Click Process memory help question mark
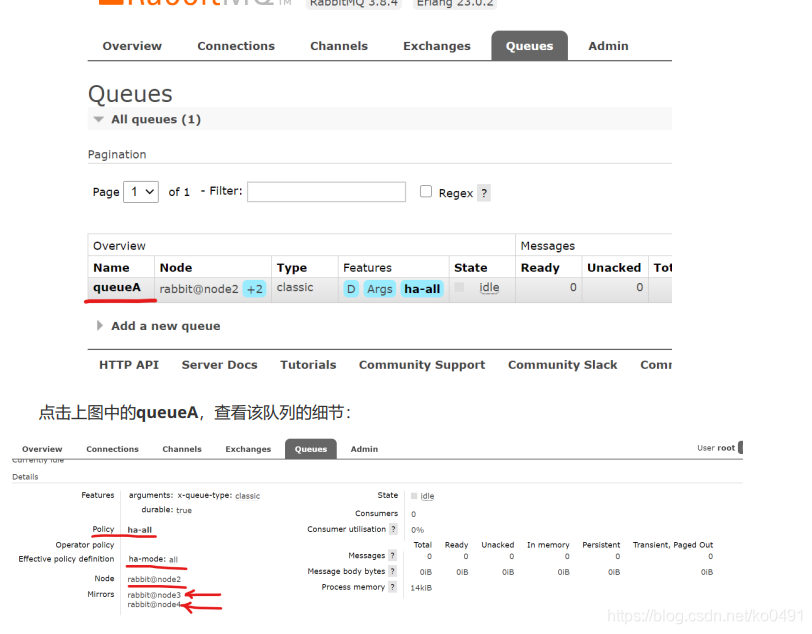Image resolution: width=812 pixels, height=634 pixels. (393, 587)
